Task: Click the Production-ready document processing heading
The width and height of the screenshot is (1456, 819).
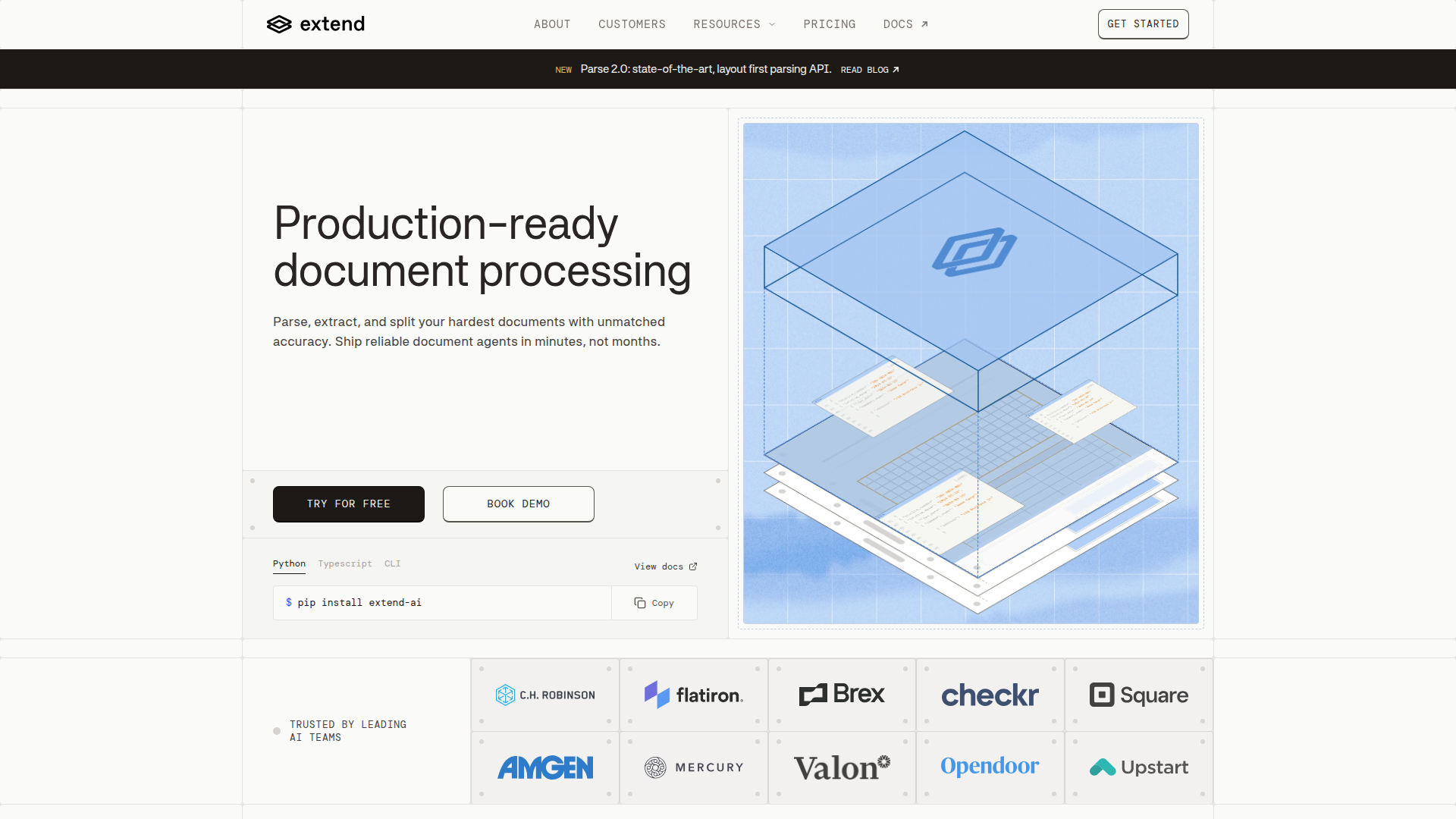Action: [x=482, y=246]
